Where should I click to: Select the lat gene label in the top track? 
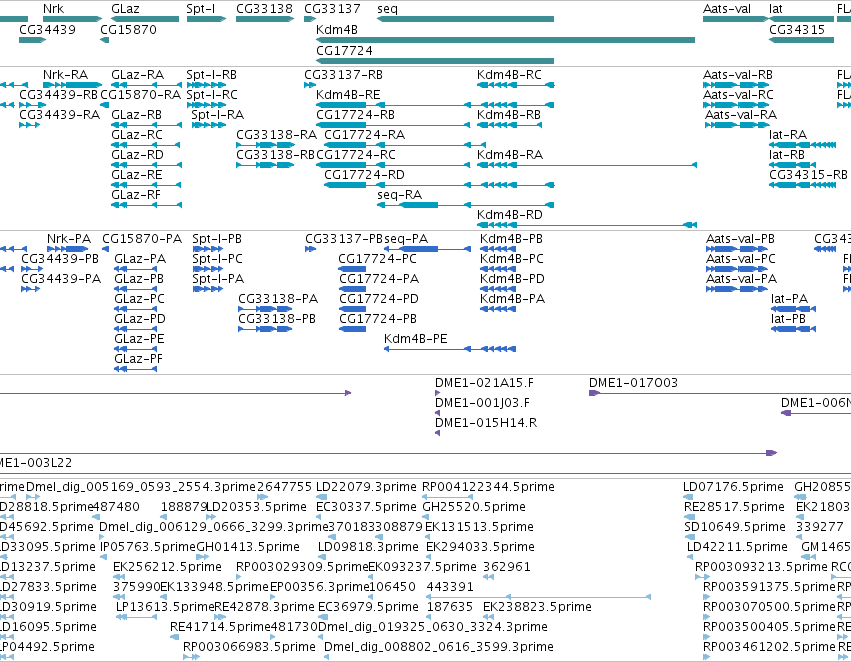776,9
